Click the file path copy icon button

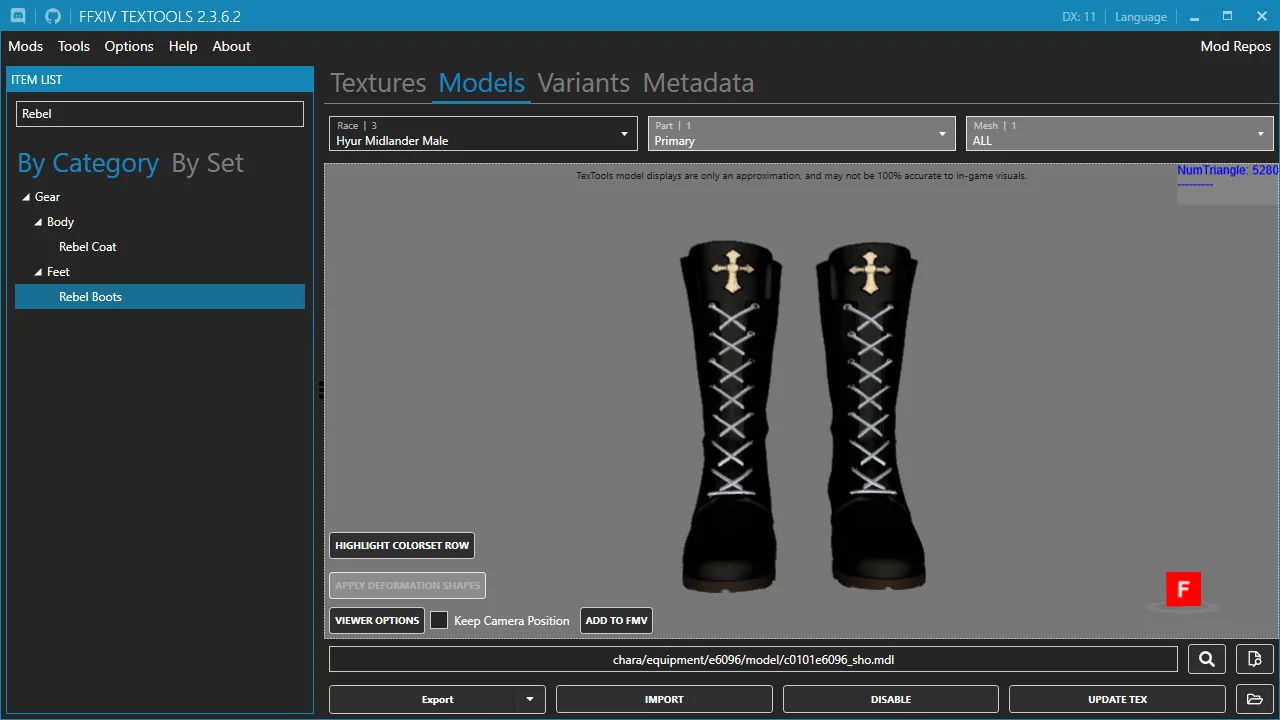coord(1254,659)
